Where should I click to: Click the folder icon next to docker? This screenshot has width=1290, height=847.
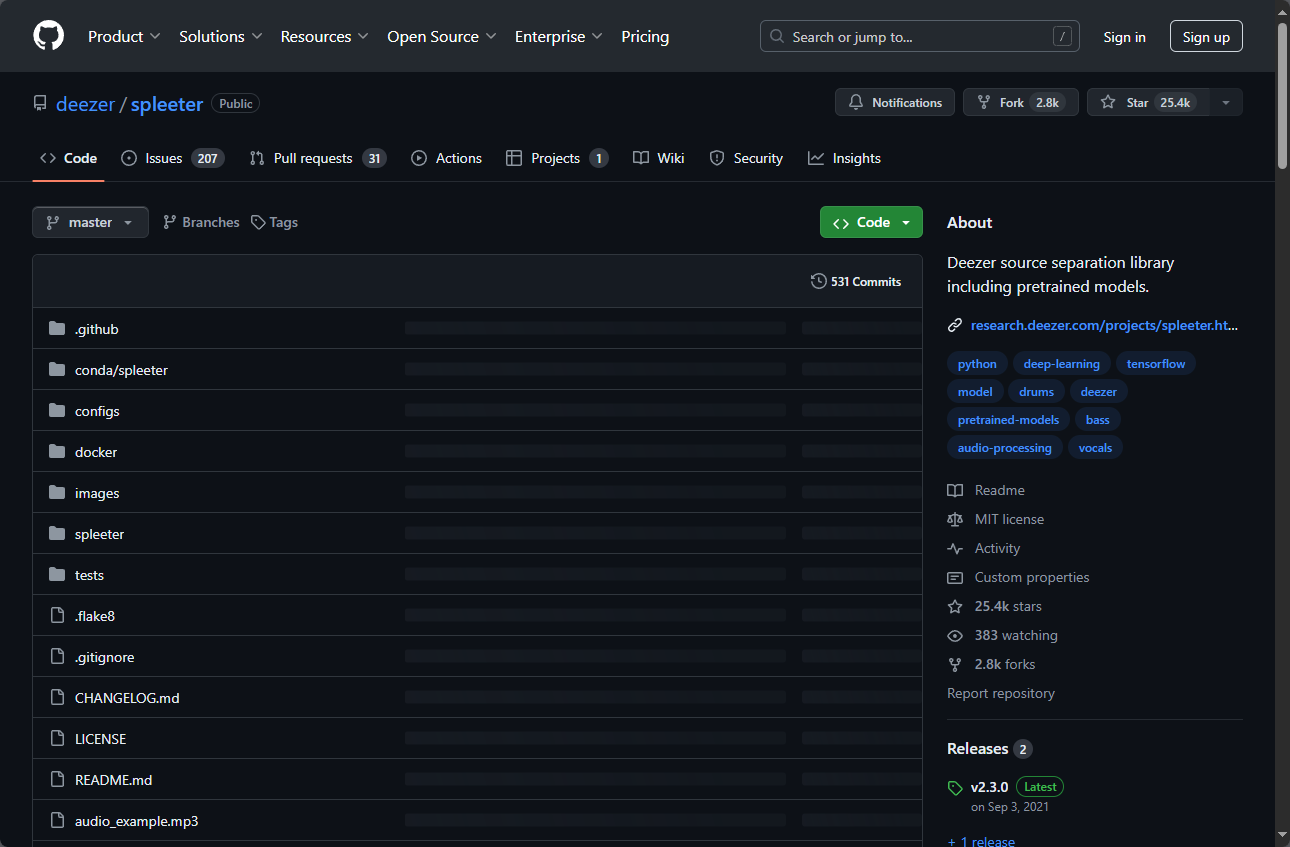[x=57, y=452]
